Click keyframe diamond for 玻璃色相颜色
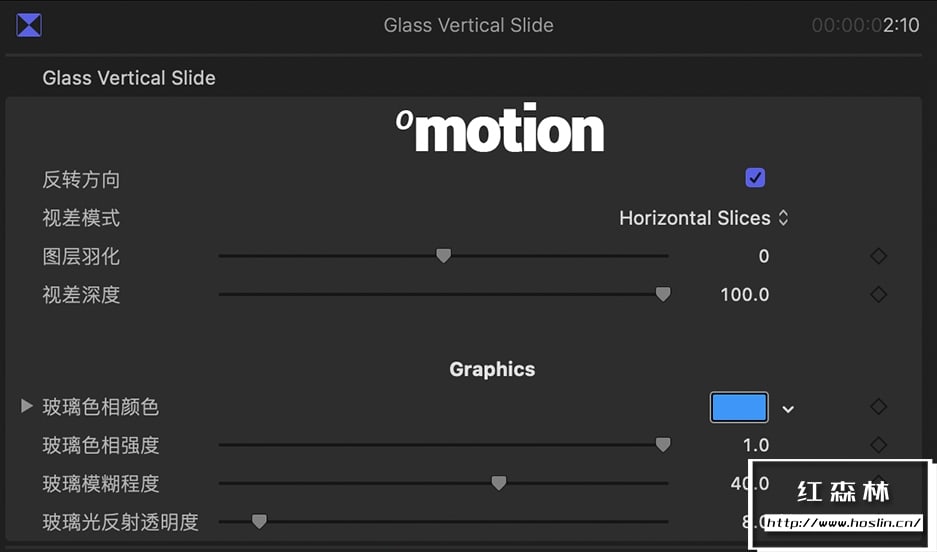This screenshot has width=937, height=552. (x=878, y=407)
